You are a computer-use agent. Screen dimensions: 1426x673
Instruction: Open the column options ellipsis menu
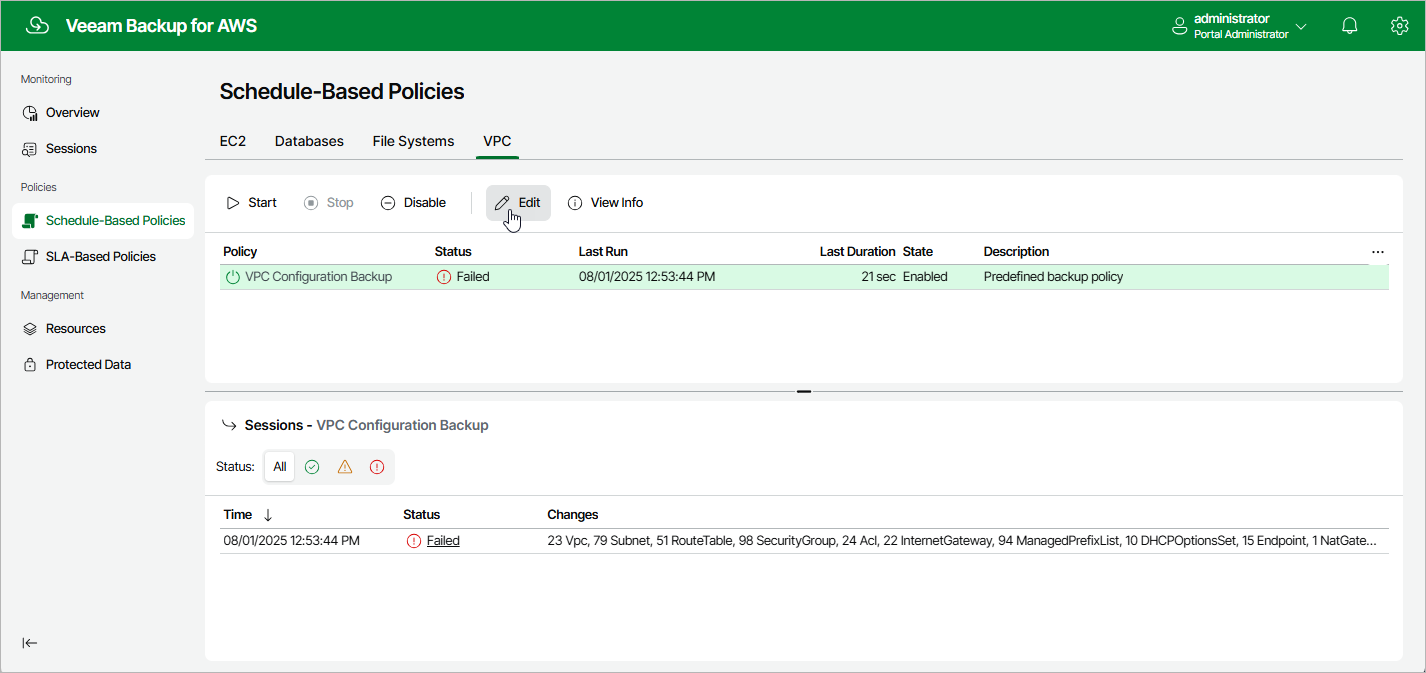[x=1378, y=251]
